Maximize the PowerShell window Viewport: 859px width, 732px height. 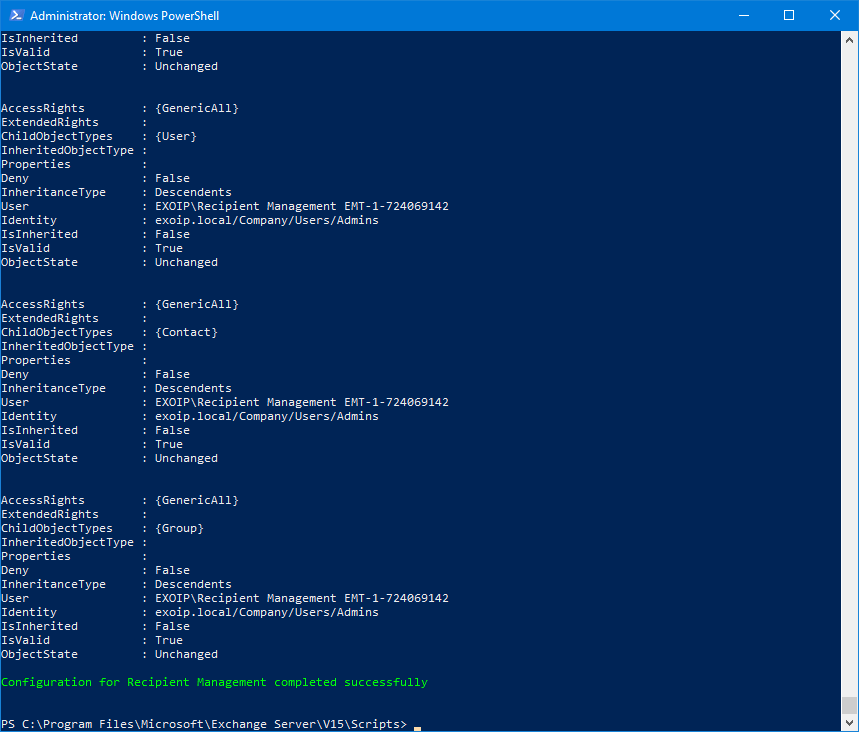[789, 15]
